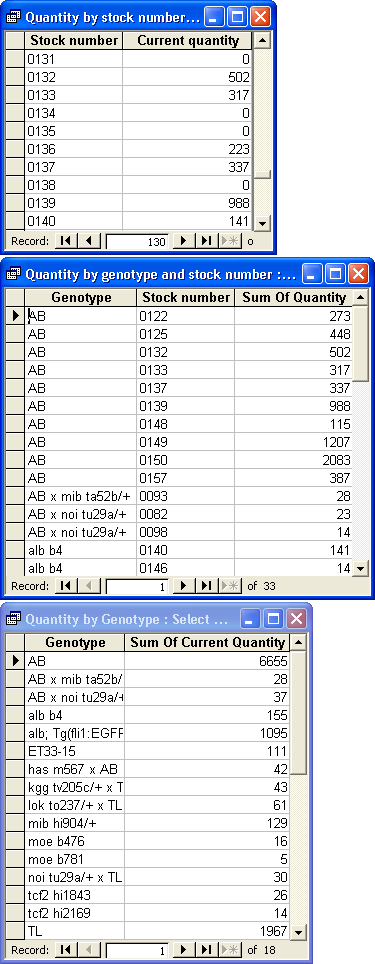This screenshot has width=375, height=964.
Task: Go to first record in Quantity by stock number window
Action: tap(66, 241)
